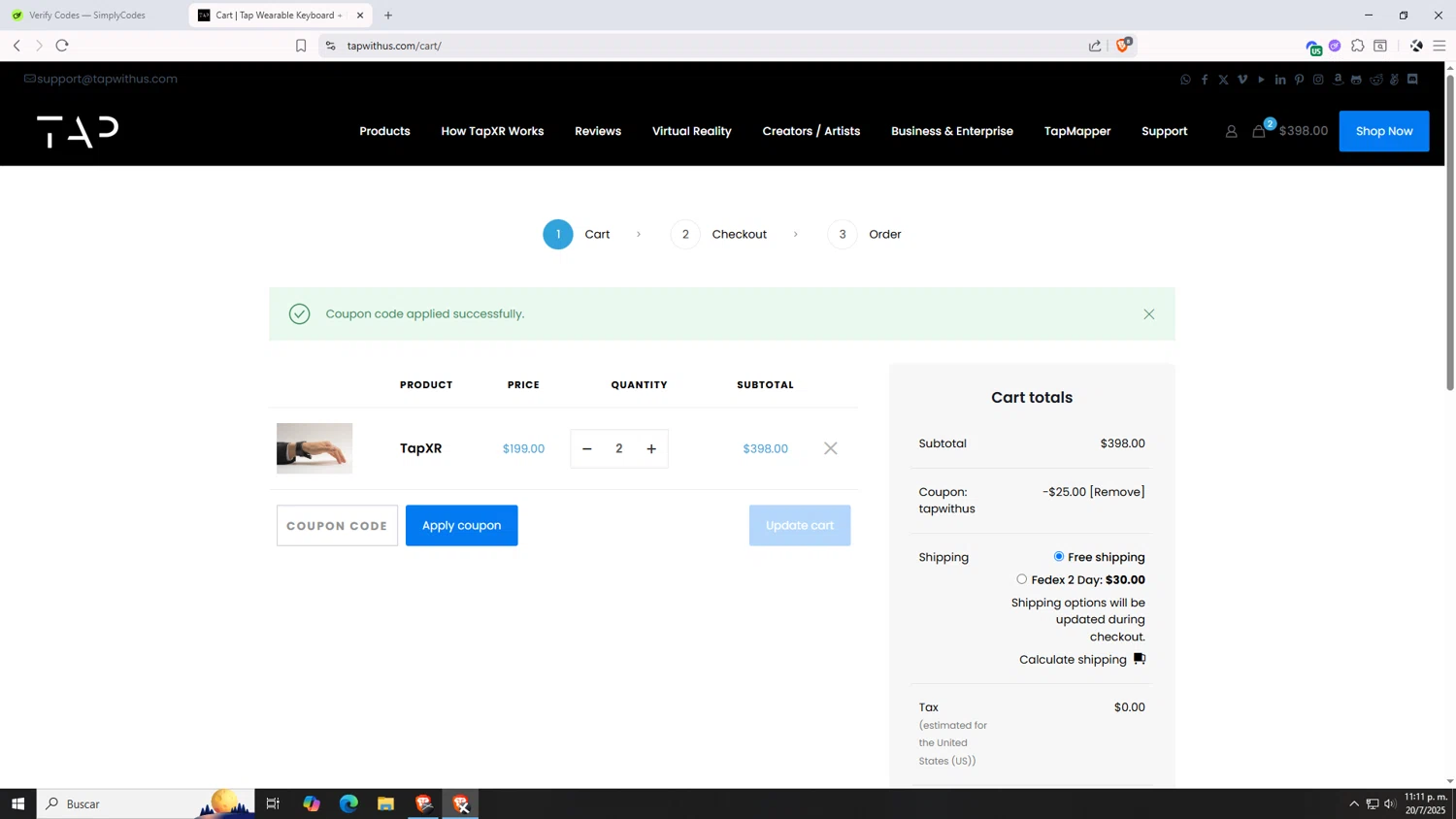Image resolution: width=1456 pixels, height=819 pixels.
Task: Click the share page icon in address bar
Action: (x=1095, y=46)
